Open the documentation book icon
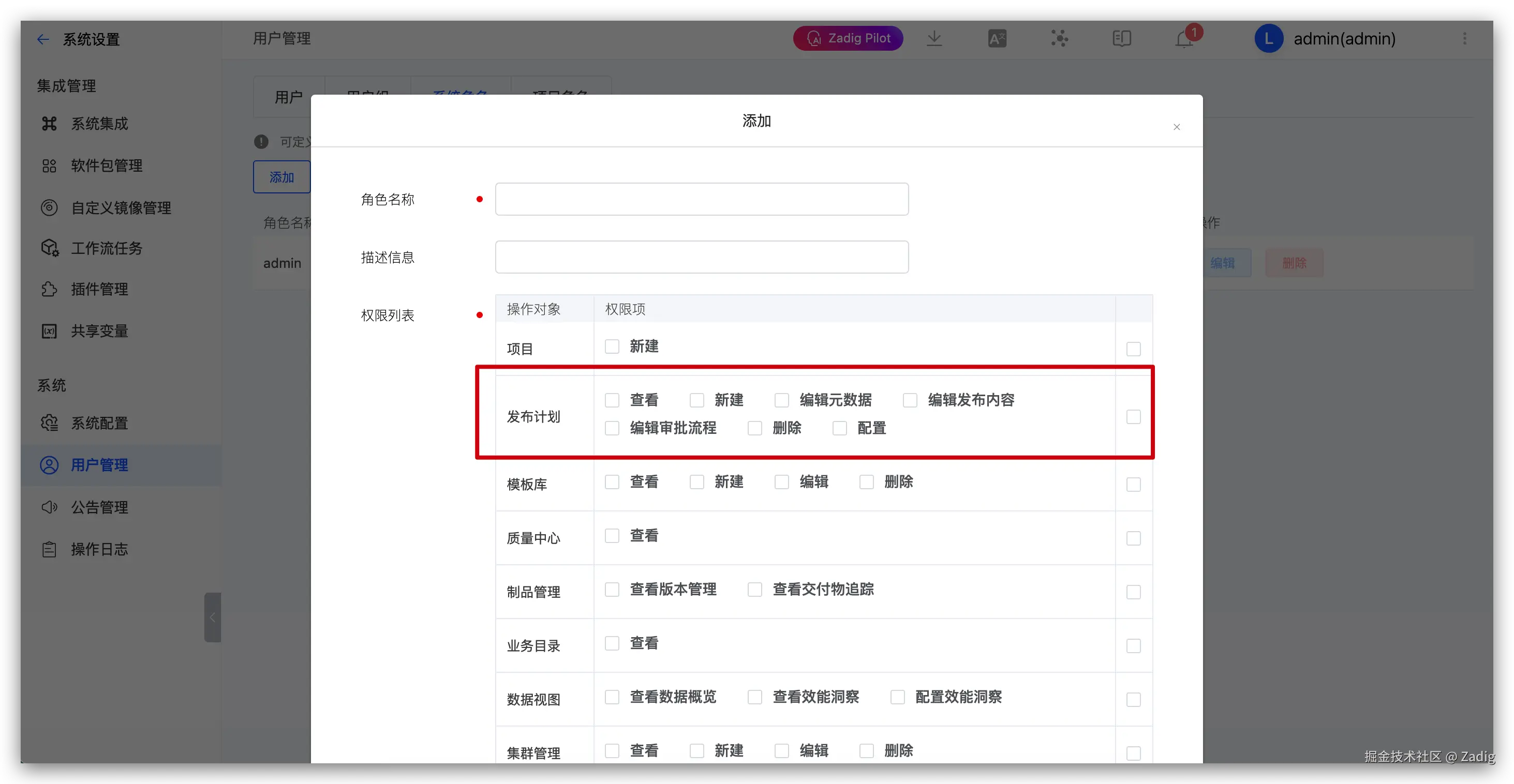The image size is (1514, 784). [1121, 39]
